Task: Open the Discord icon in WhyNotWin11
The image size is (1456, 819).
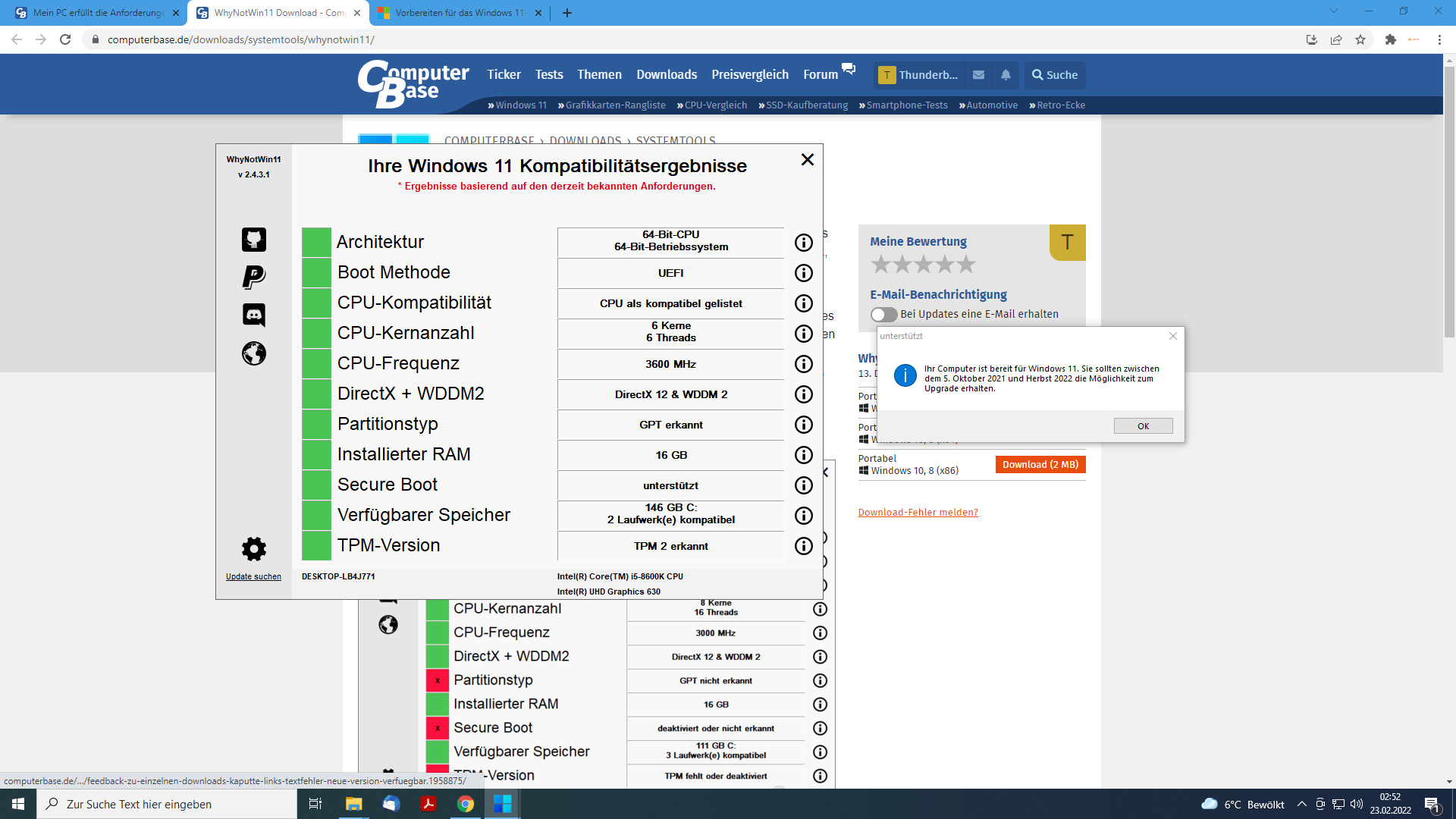Action: point(253,315)
